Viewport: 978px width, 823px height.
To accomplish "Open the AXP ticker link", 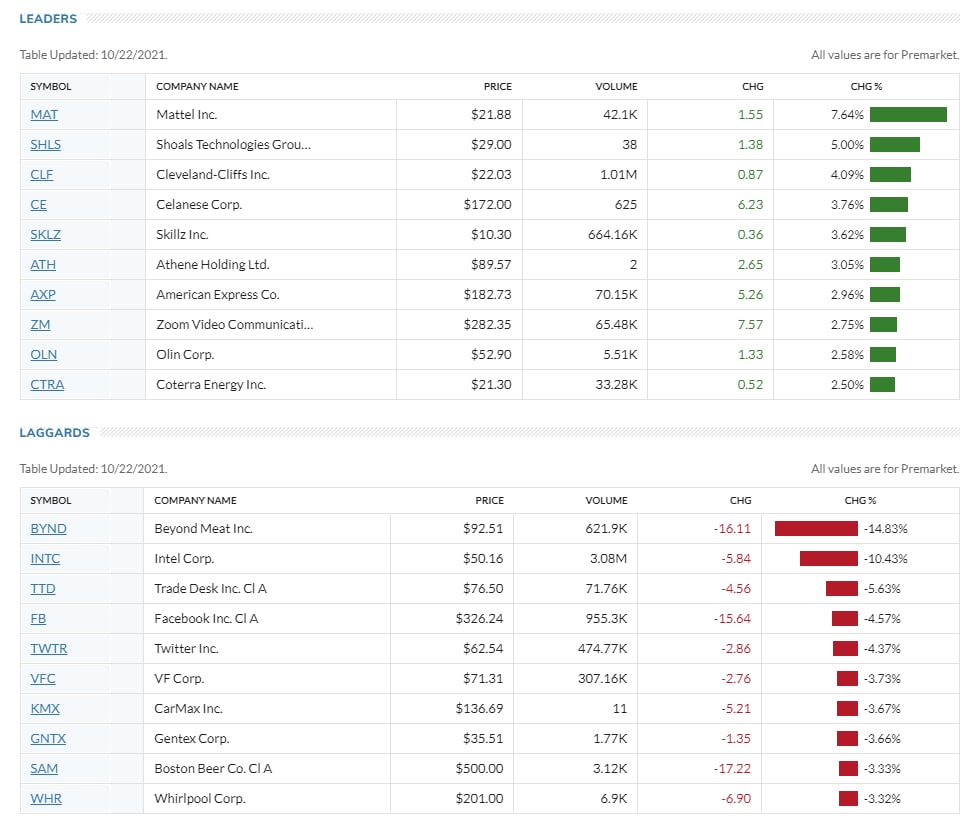I will pyautogui.click(x=43, y=295).
